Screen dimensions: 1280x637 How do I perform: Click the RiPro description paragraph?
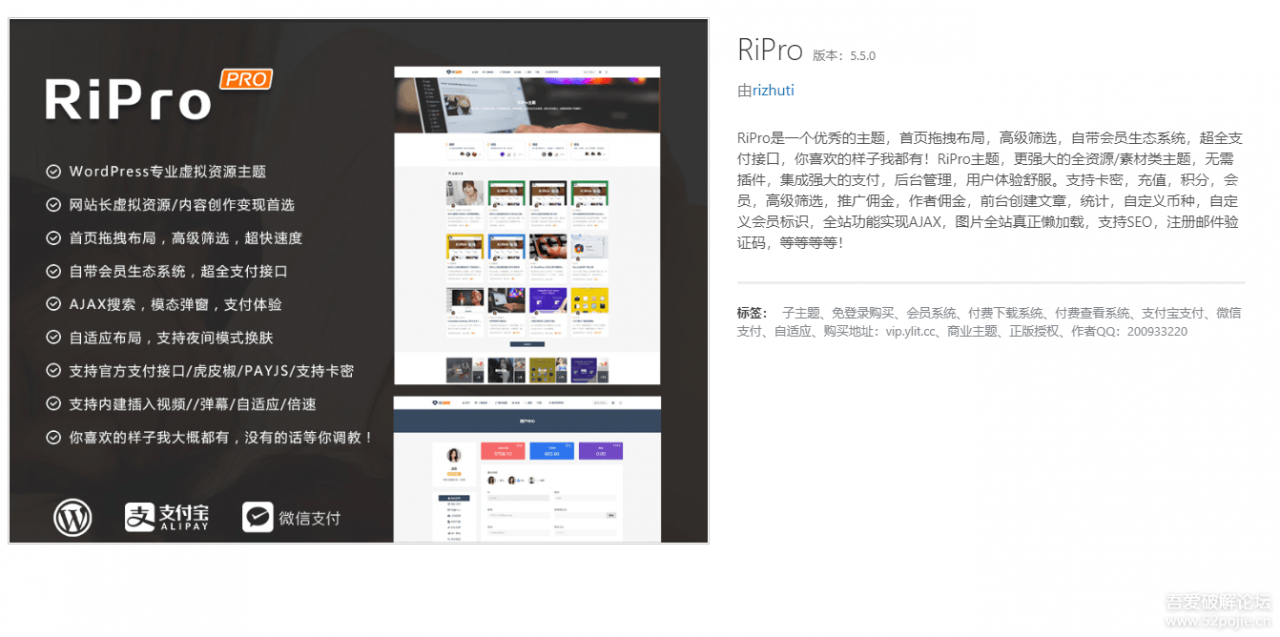[x=990, y=190]
